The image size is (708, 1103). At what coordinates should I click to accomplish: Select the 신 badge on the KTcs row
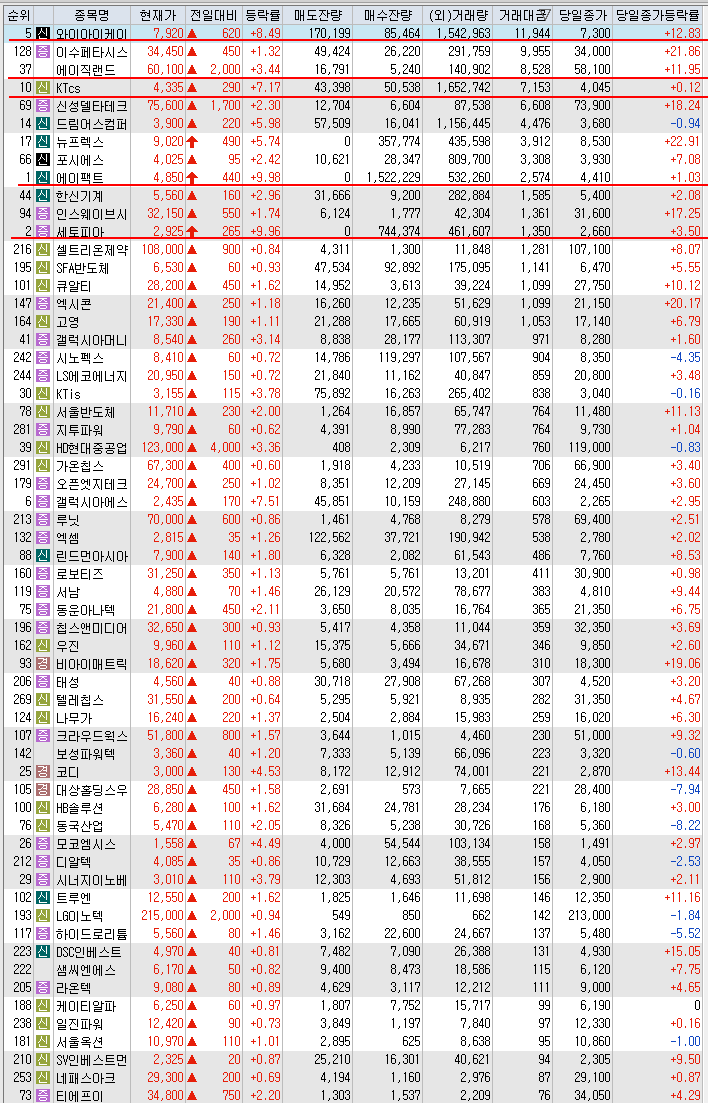(x=43, y=87)
